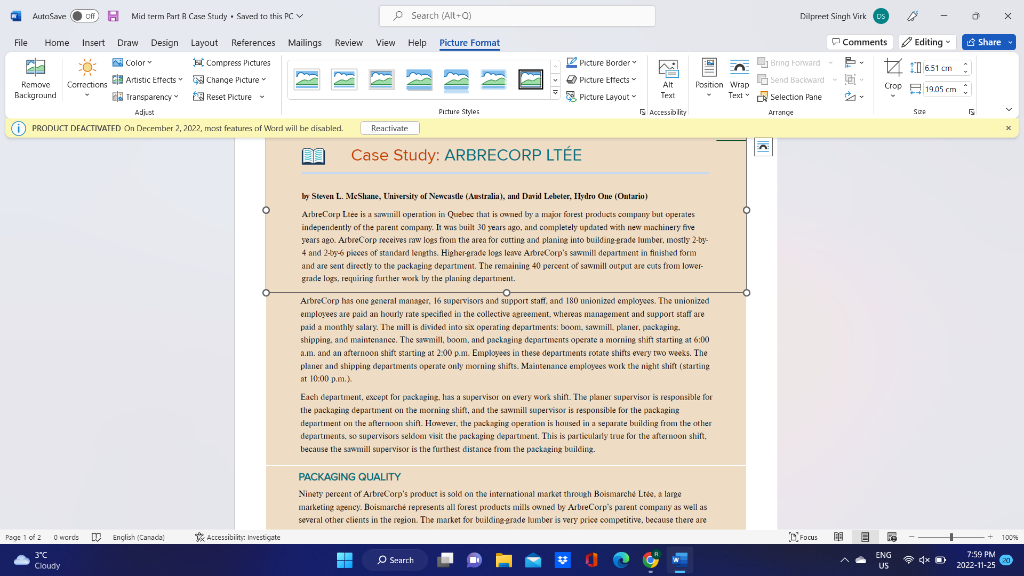Image resolution: width=1024 pixels, height=576 pixels.
Task: Open account Dilpreet Singh Virk
Action: [844, 16]
